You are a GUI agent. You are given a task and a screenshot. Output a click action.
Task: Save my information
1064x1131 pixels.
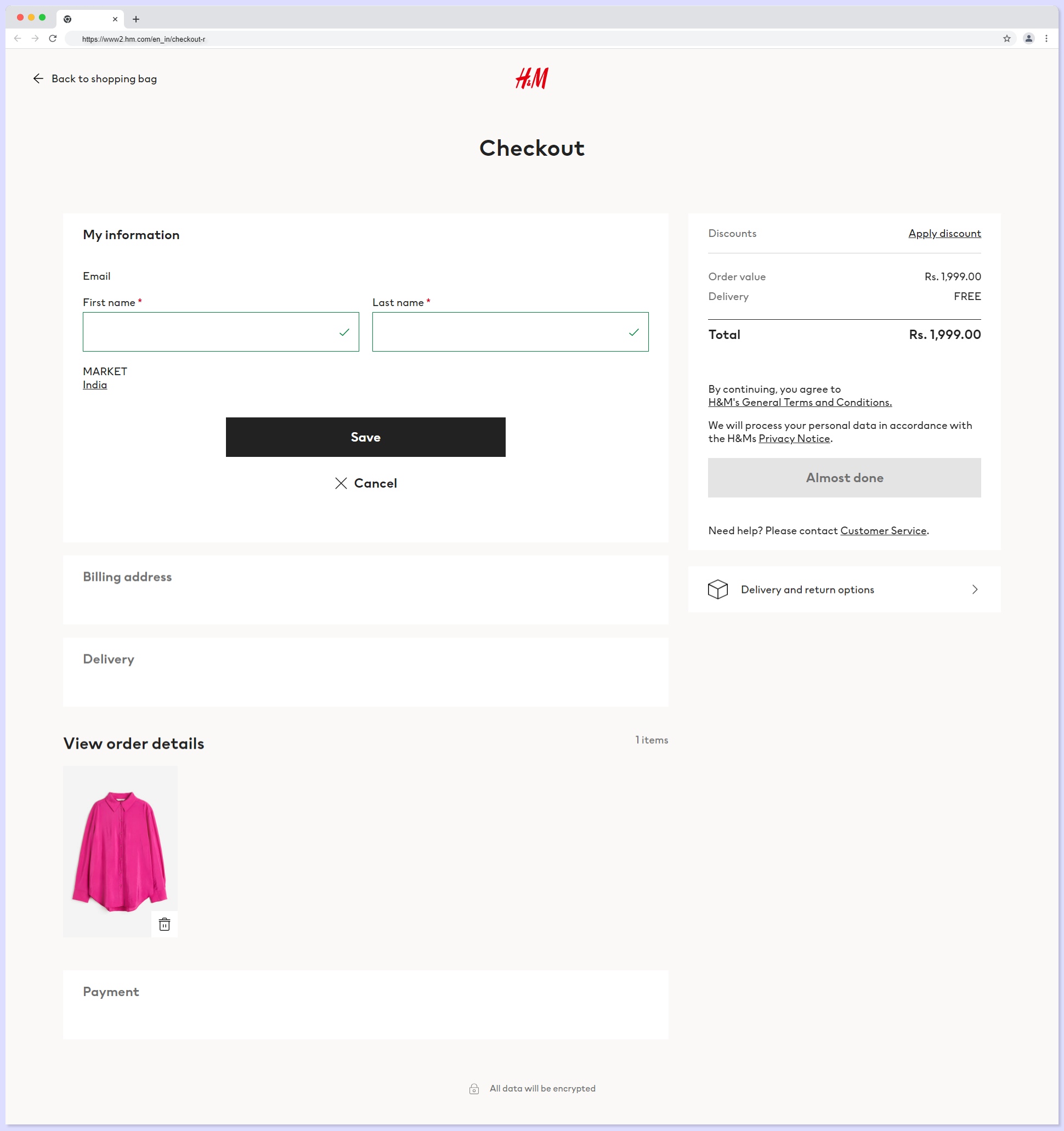(x=365, y=437)
